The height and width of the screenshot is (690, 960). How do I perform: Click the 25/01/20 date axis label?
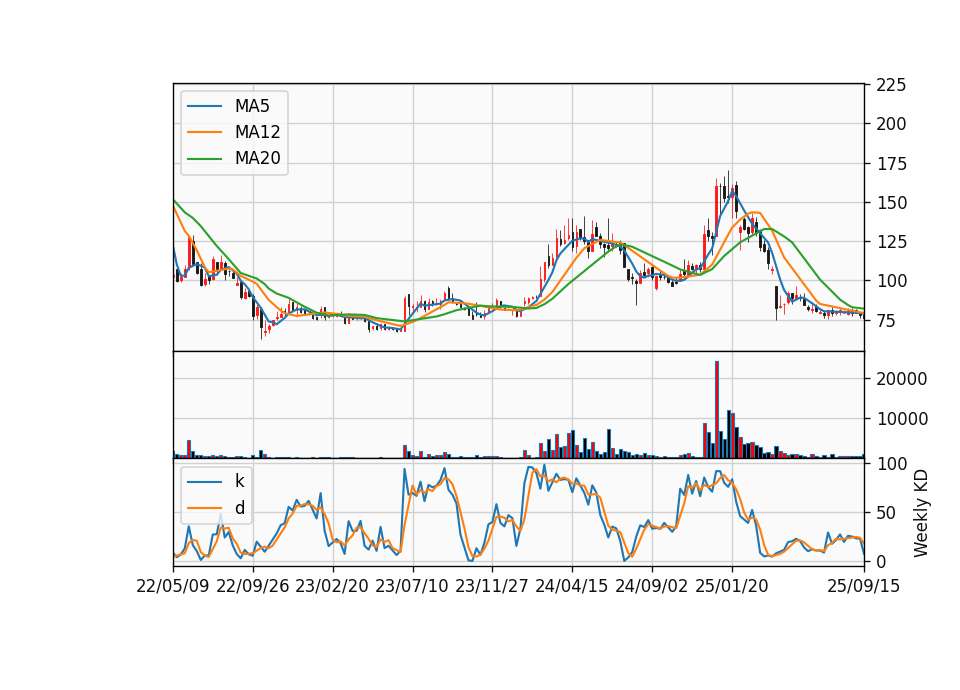732,586
